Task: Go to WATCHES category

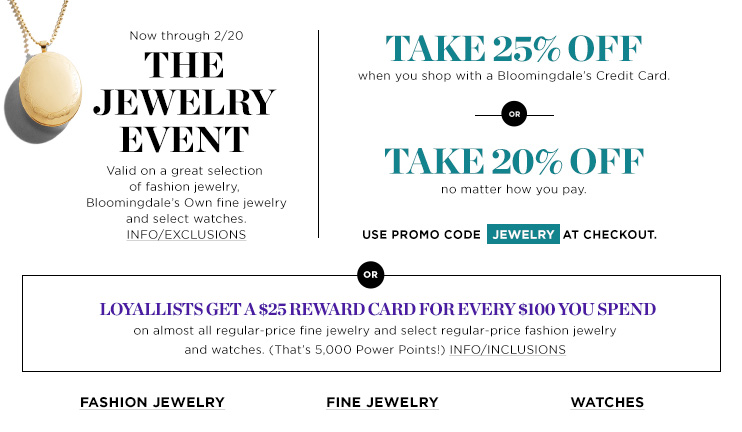Action: coord(607,402)
